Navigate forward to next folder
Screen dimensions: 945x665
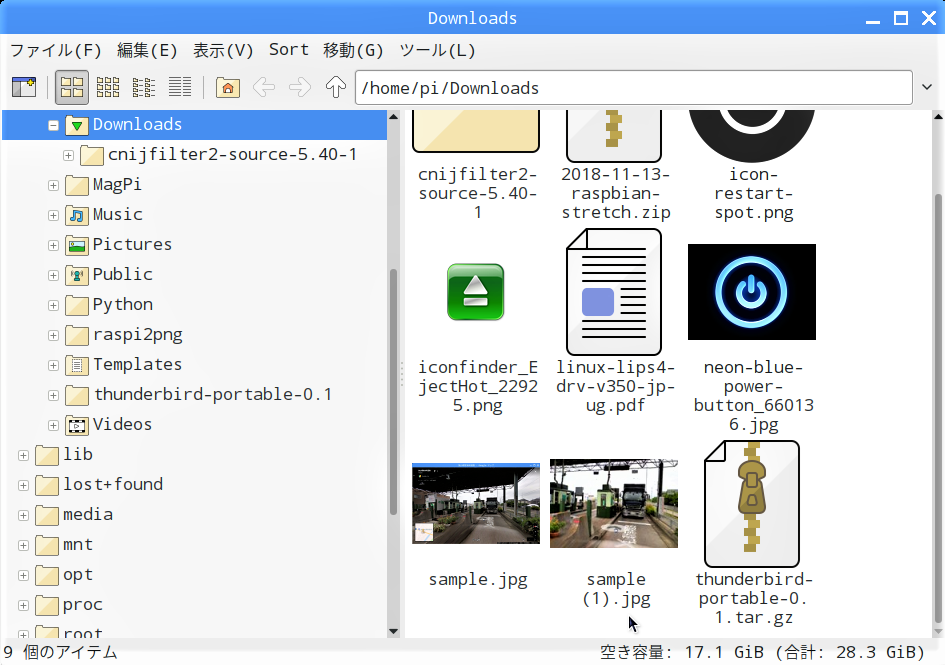[x=300, y=87]
